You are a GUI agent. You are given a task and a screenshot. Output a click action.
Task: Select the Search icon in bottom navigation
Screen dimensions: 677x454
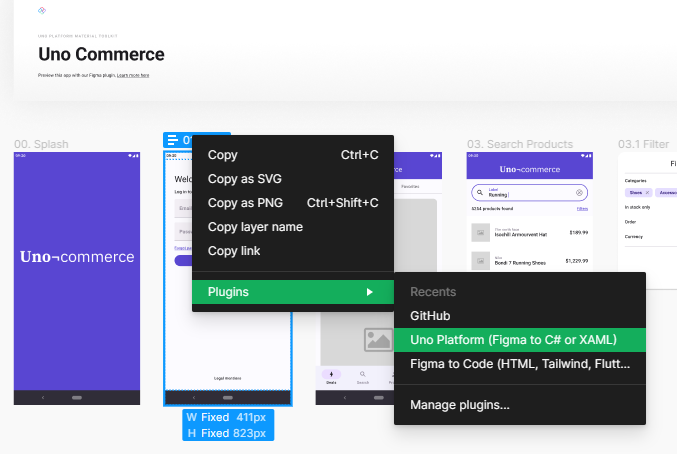[x=362, y=376]
